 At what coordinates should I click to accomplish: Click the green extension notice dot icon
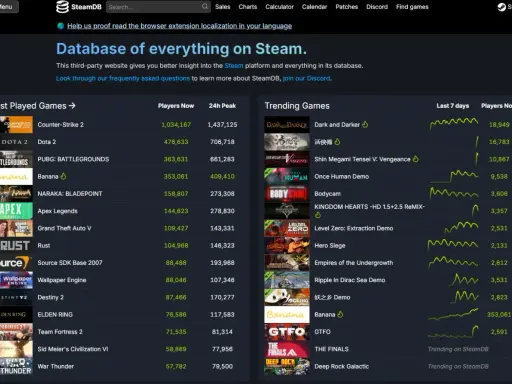pos(61,26)
